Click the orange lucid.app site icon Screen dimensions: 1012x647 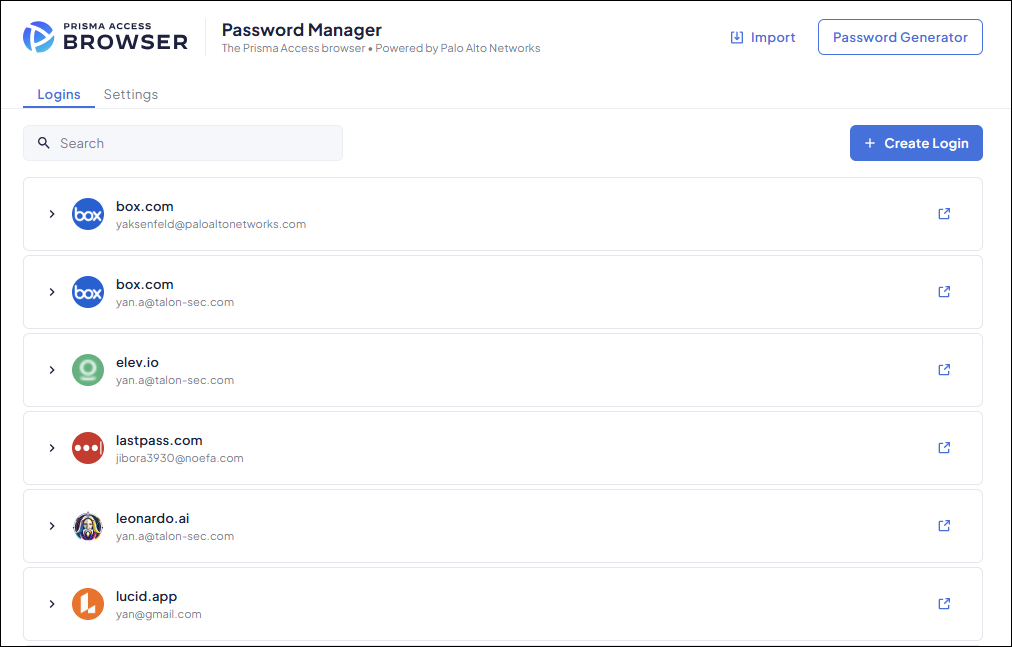[88, 604]
